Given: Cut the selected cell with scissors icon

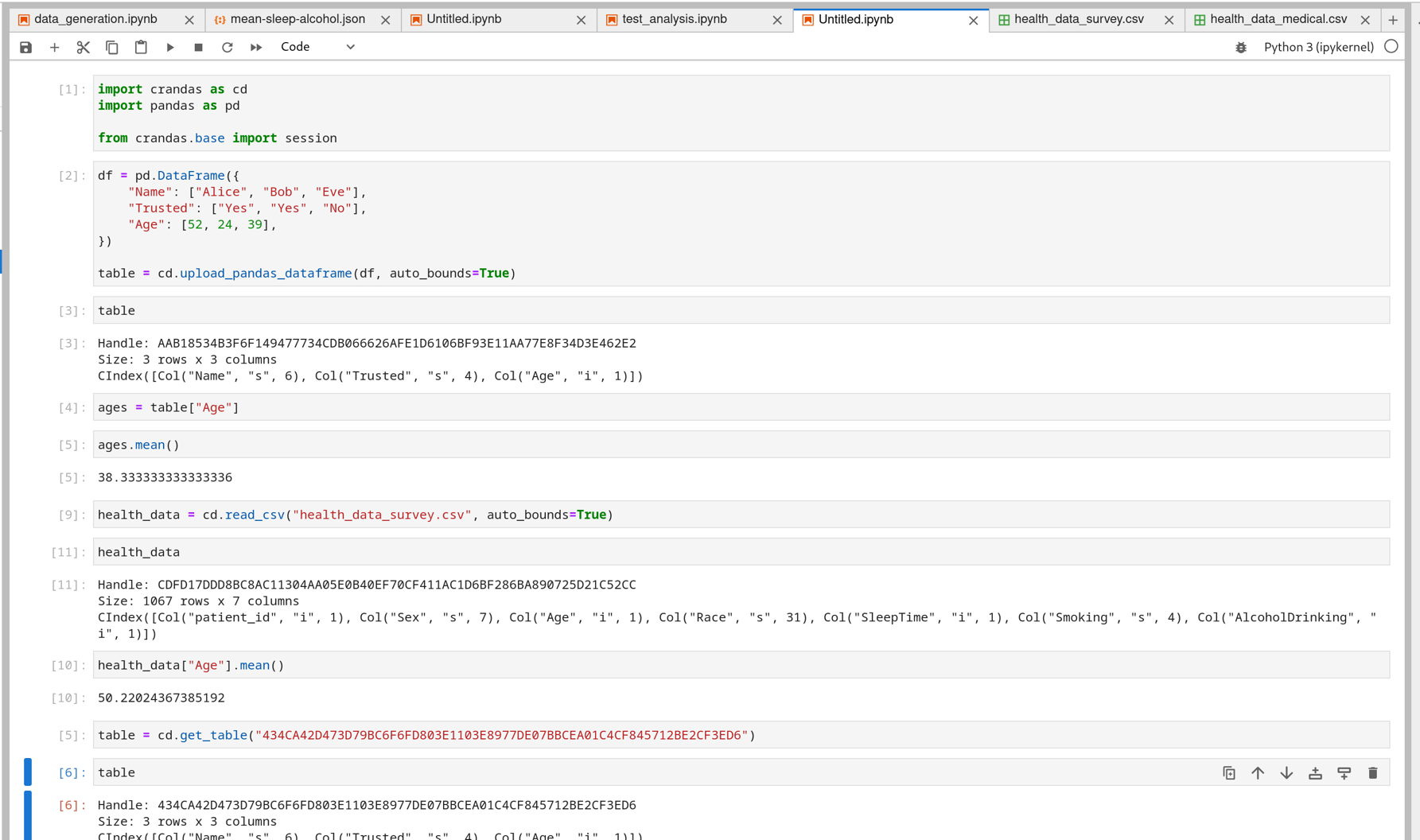Looking at the screenshot, I should click(x=83, y=47).
